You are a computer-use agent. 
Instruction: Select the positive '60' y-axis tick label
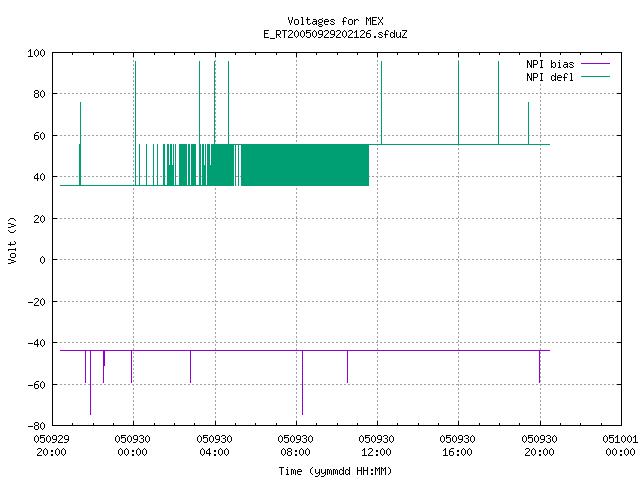40,136
